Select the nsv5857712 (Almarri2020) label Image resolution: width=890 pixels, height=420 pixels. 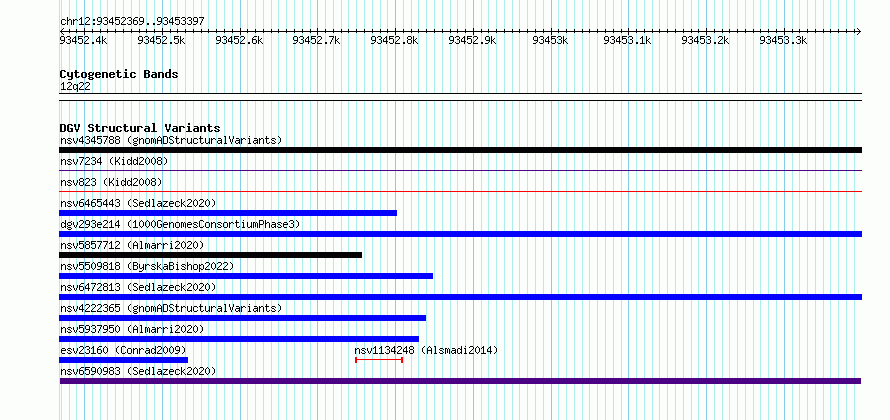[x=132, y=245]
